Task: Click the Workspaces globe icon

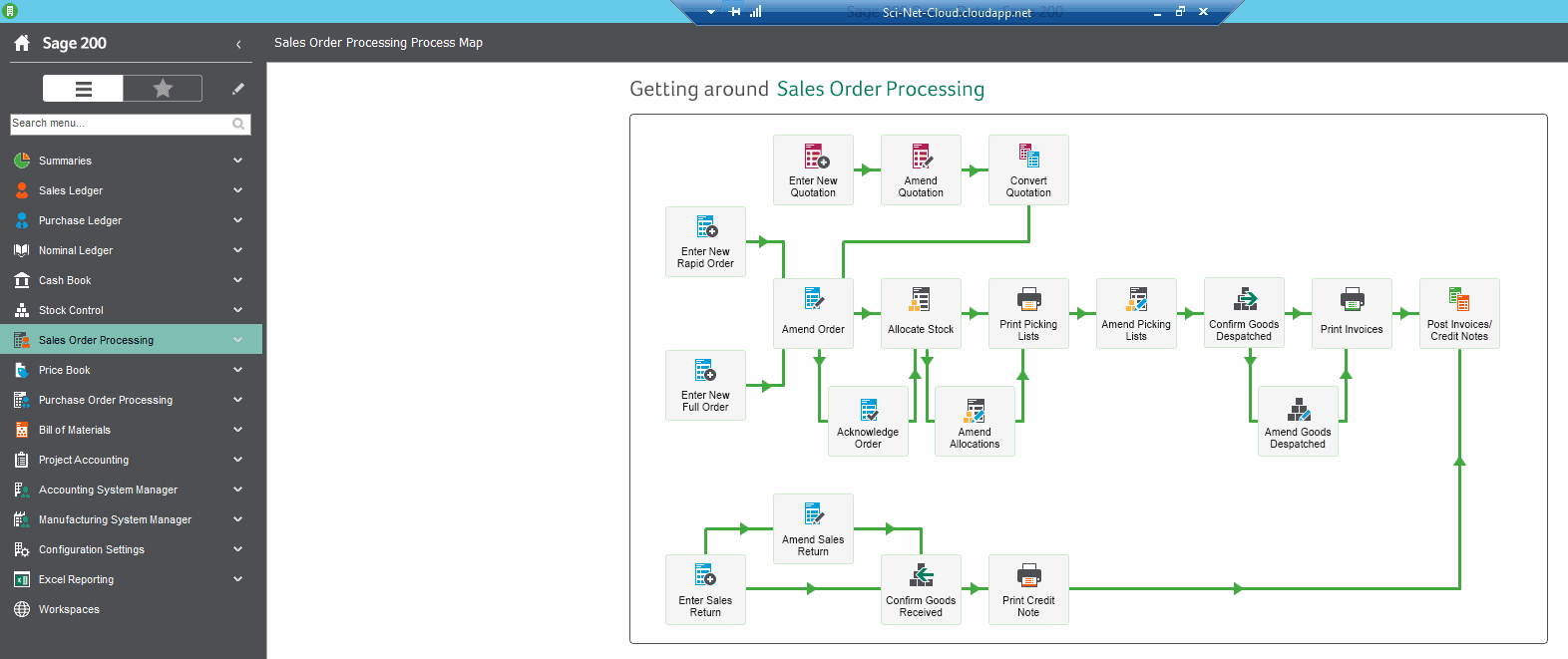Action: (22, 609)
